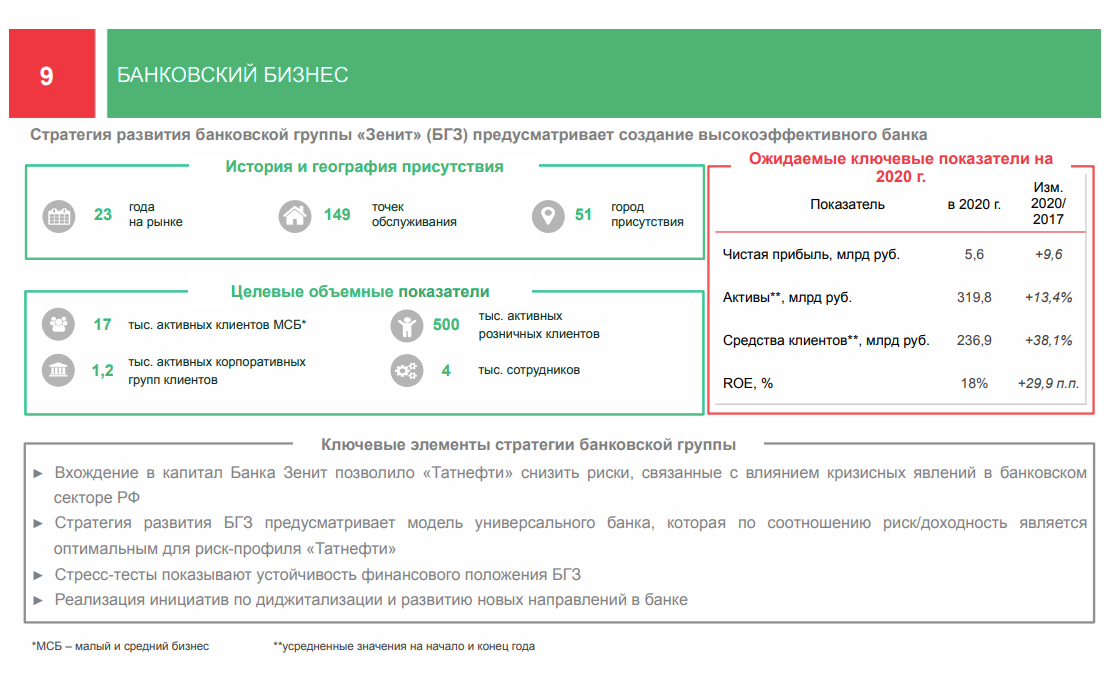Click the 'в 2020 г.' column header

click(974, 205)
